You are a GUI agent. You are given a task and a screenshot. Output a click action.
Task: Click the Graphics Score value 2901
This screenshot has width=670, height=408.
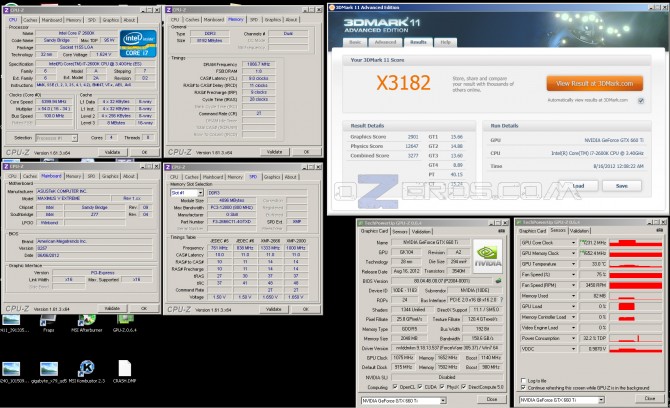pos(413,137)
